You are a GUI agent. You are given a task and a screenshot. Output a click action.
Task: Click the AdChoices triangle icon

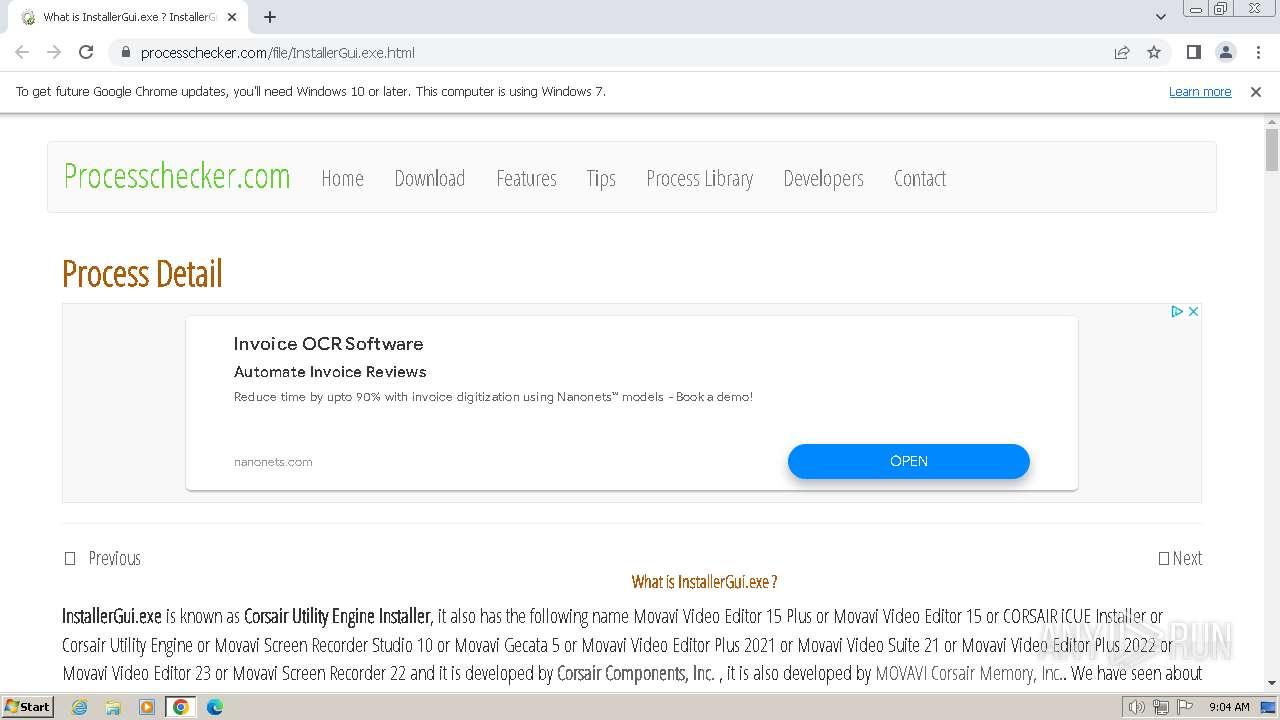1177,312
